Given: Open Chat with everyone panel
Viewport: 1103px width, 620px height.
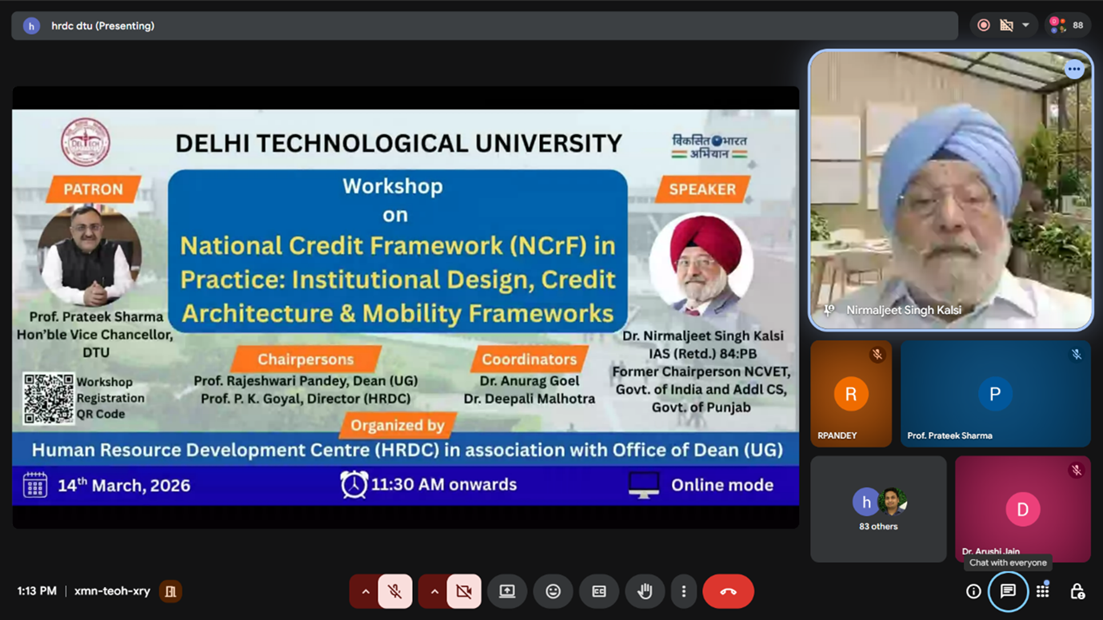Looking at the screenshot, I should click(1008, 591).
